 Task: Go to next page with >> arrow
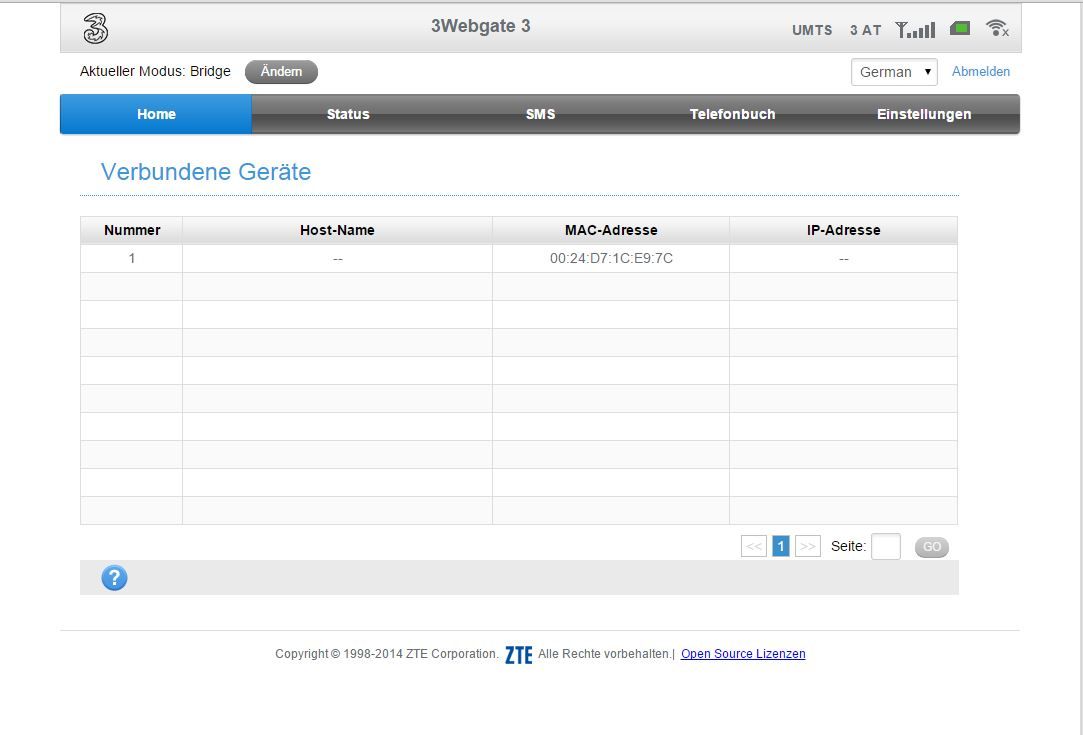[807, 546]
